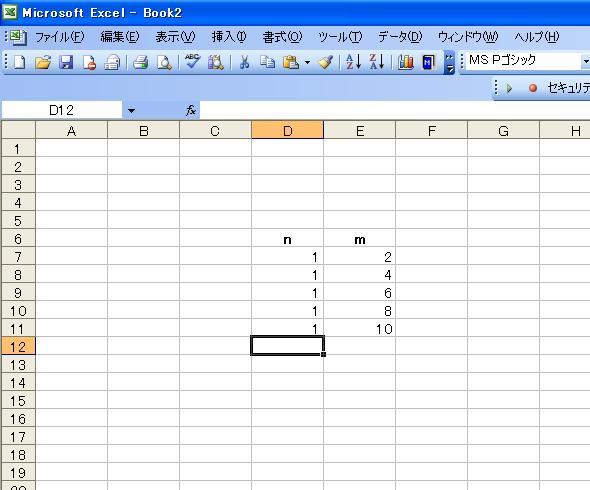Open the 編集(E) menu
The width and height of the screenshot is (590, 490).
[120, 37]
